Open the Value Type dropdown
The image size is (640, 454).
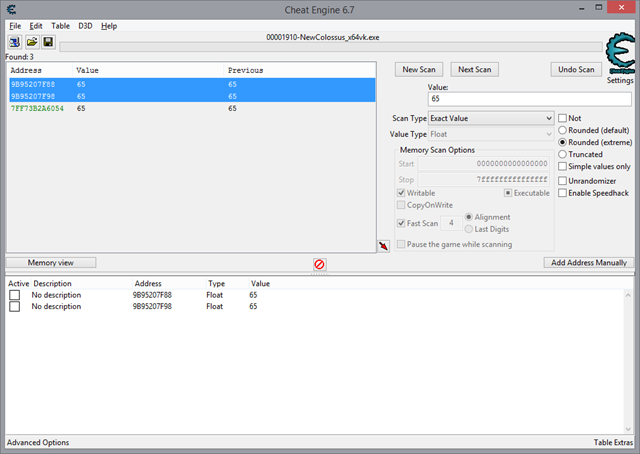click(x=490, y=134)
